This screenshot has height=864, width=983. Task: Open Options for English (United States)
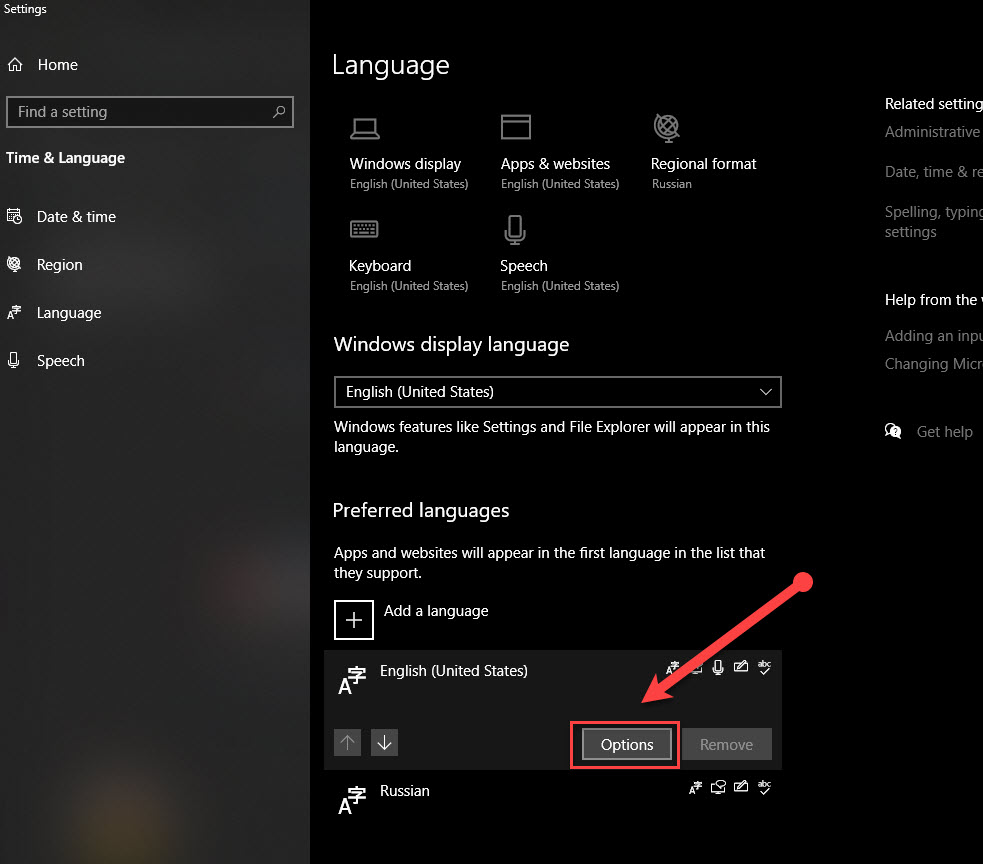tap(626, 744)
